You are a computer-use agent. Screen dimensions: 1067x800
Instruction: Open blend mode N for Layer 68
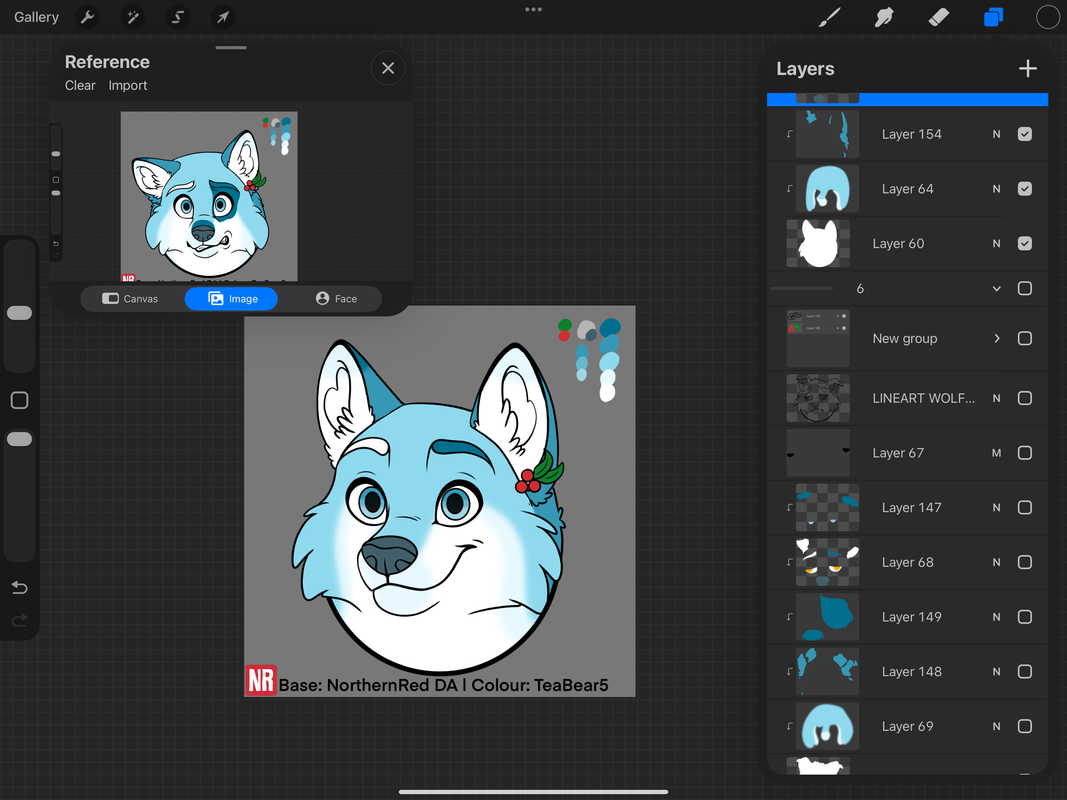point(996,562)
